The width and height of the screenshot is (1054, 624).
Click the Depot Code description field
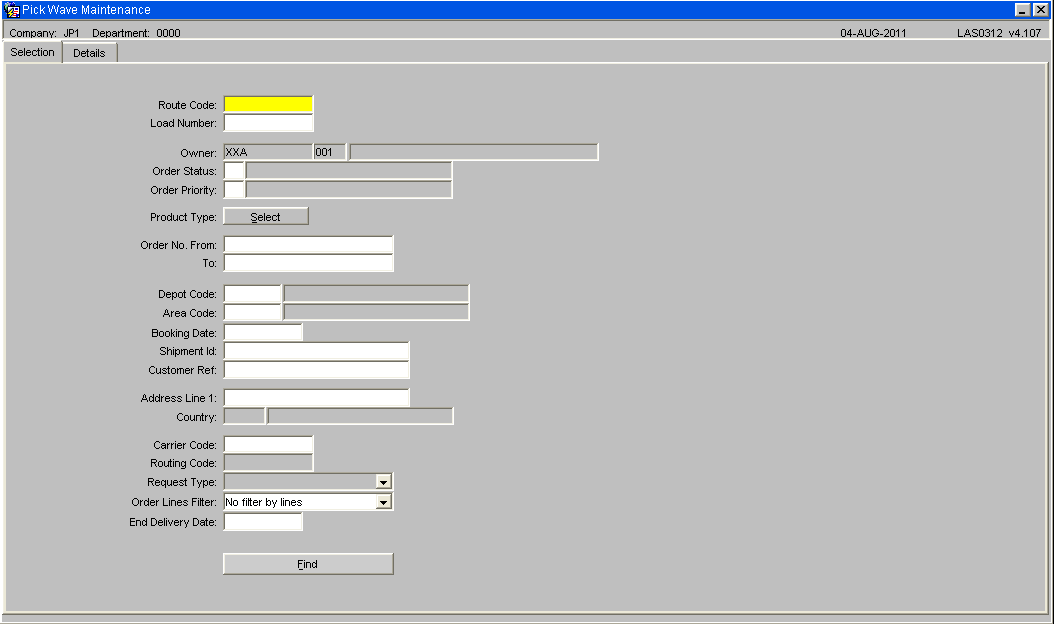pyautogui.click(x=376, y=294)
